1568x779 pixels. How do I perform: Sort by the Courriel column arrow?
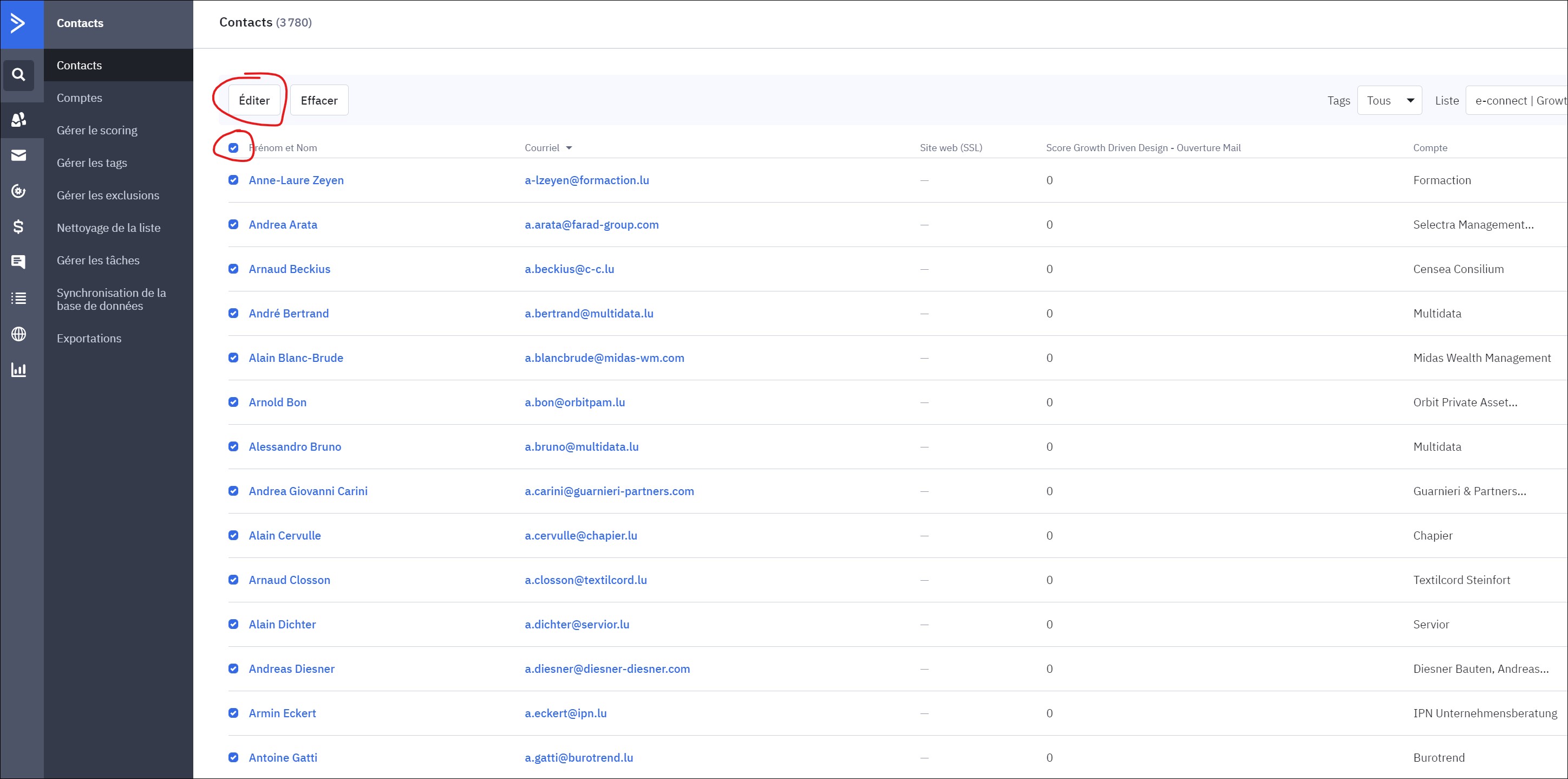[569, 148]
